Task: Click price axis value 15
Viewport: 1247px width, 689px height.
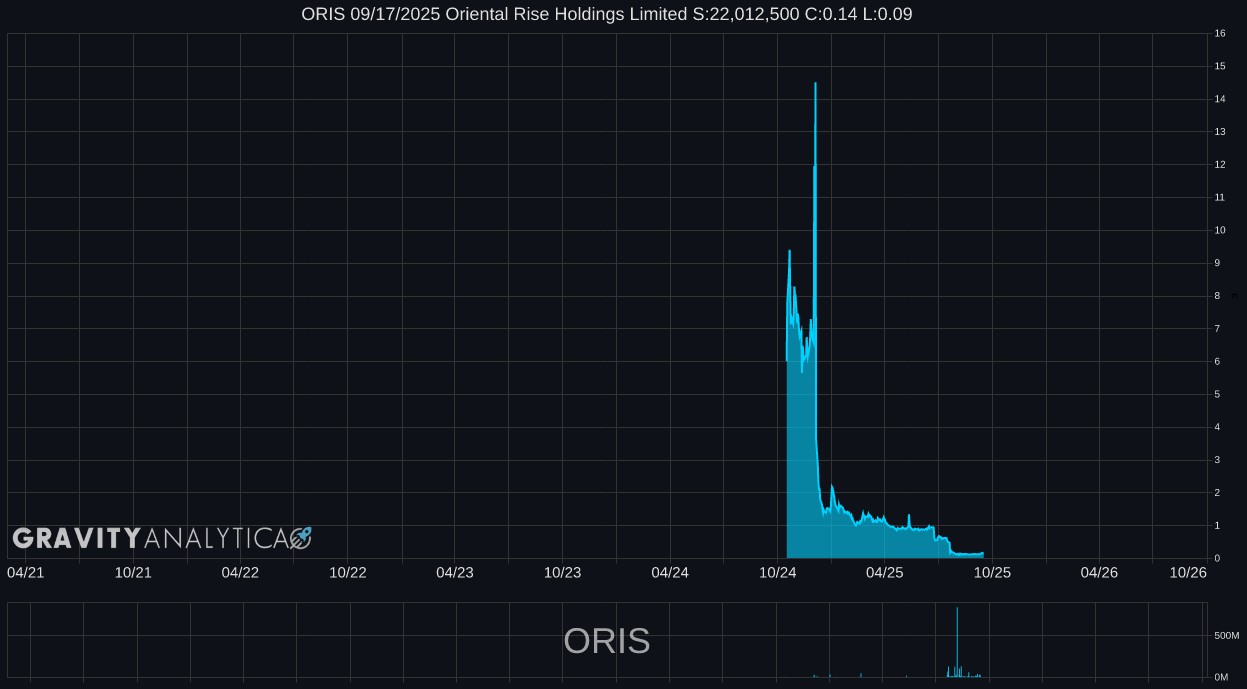Action: (1220, 67)
